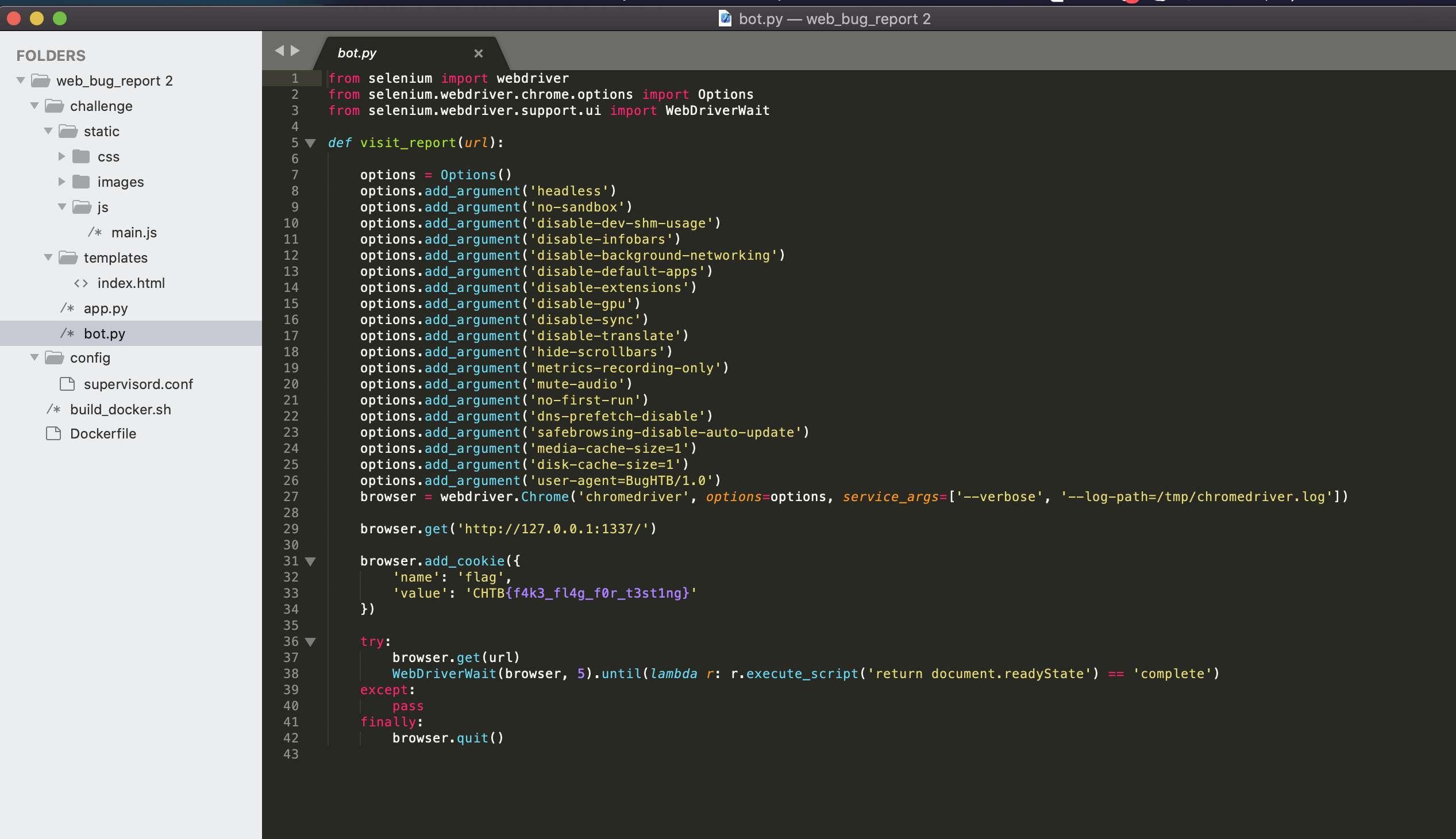Screen dimensions: 1456x839
Task: Click FOLDERS label in sidebar
Action: pos(51,55)
